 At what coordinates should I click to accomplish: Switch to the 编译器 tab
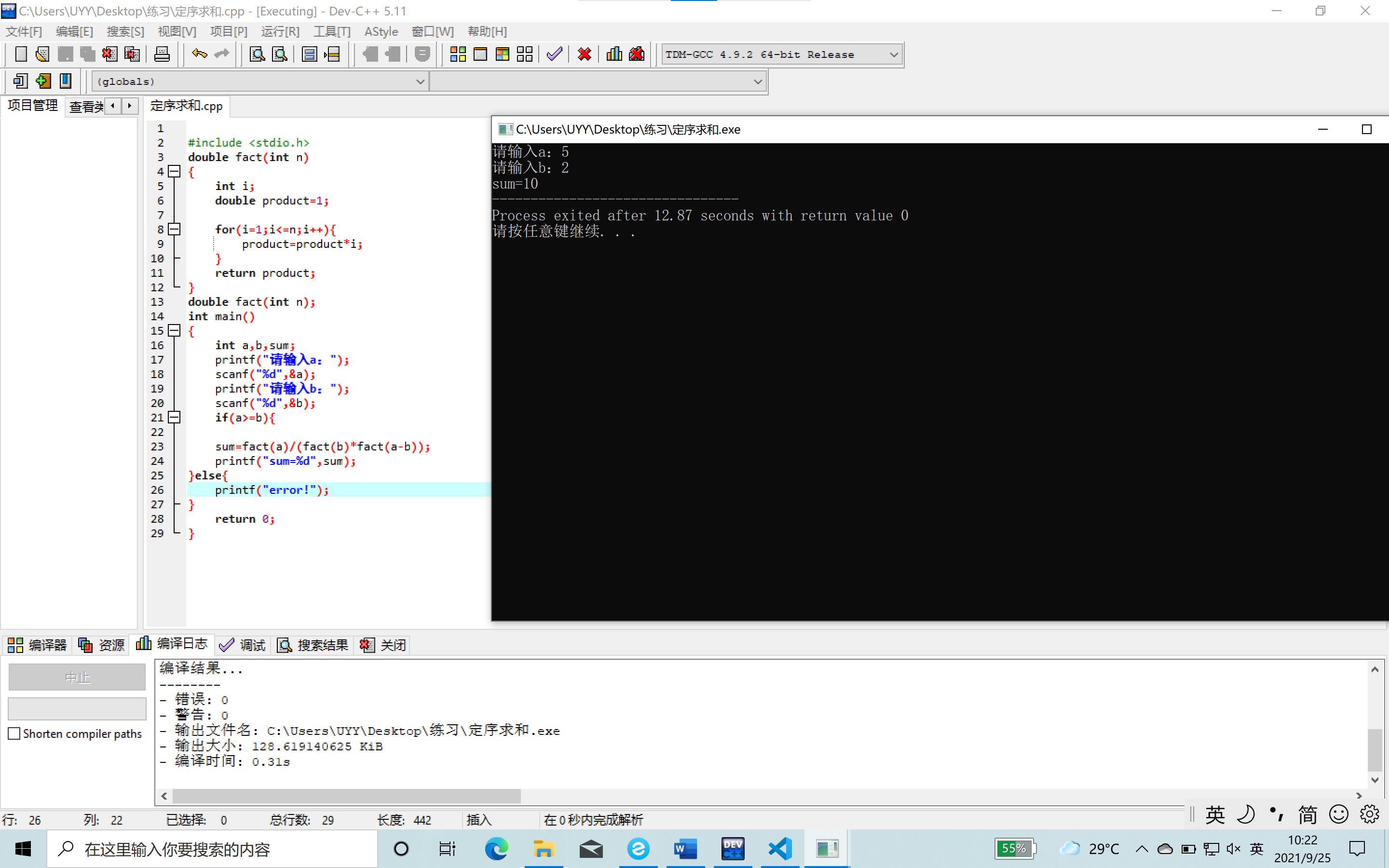(x=37, y=645)
